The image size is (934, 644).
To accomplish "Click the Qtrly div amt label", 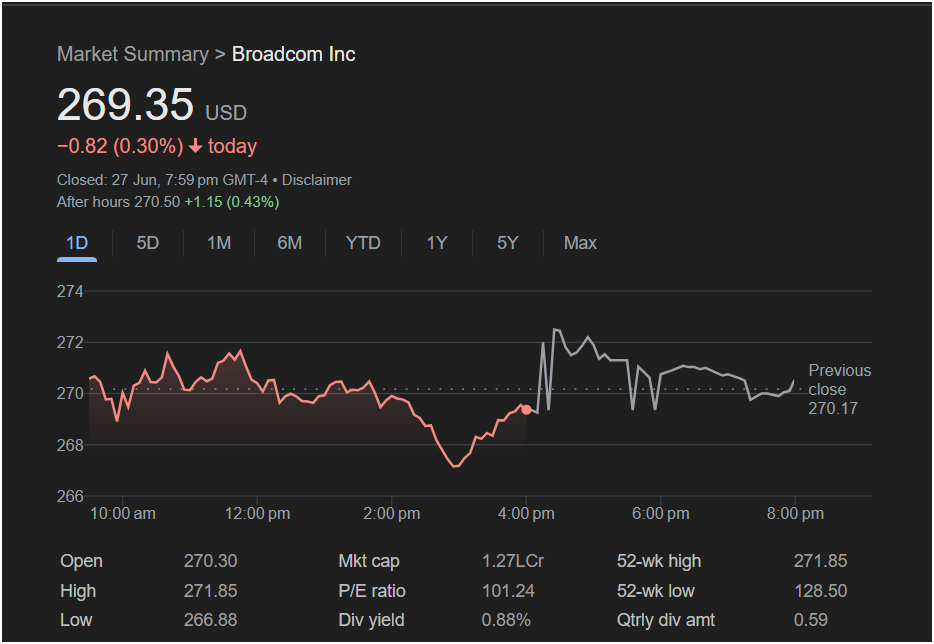I will pyautogui.click(x=666, y=620).
